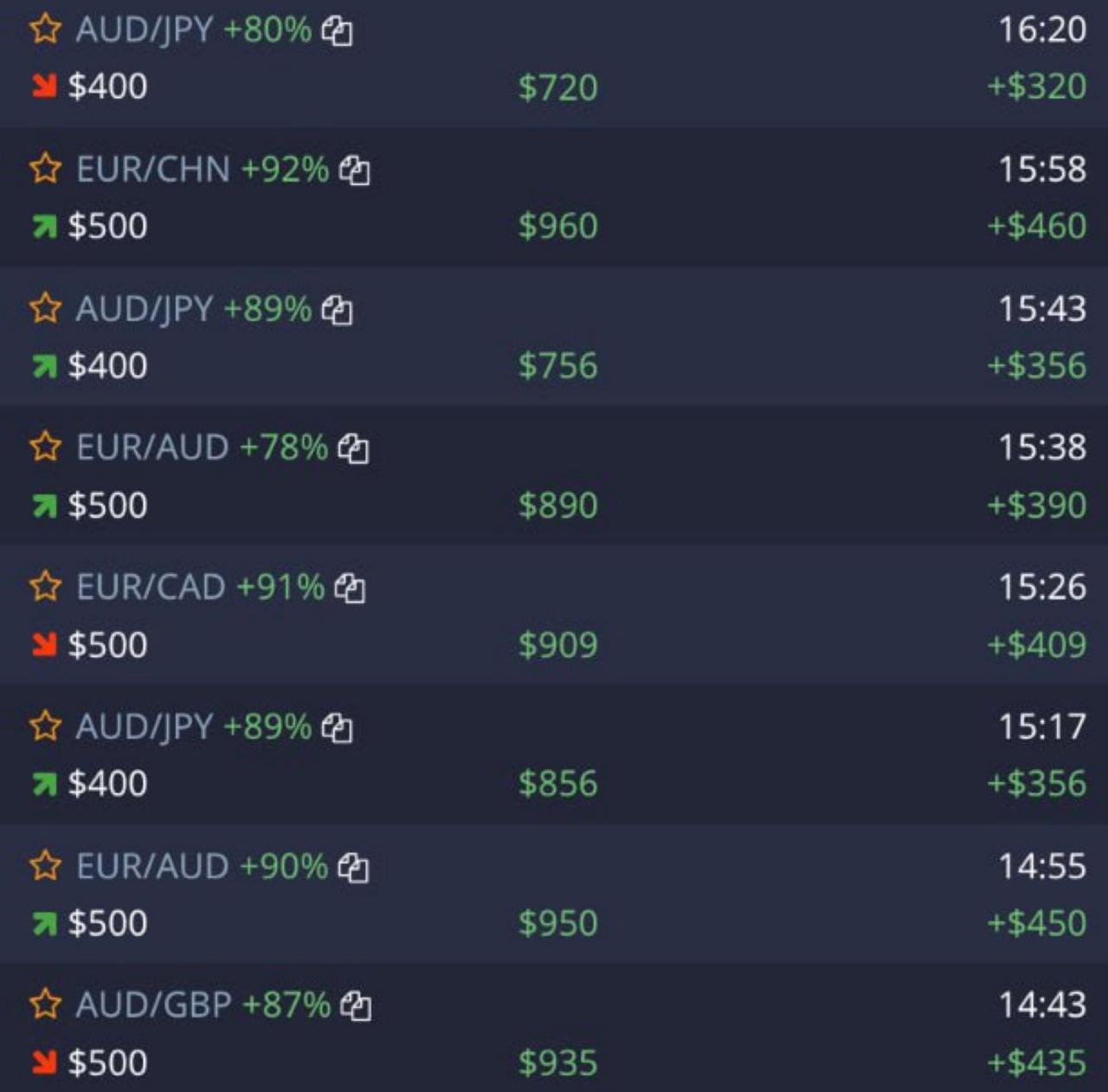
Task: Open the EUR/AUD +78% trade details
Action: tap(554, 475)
